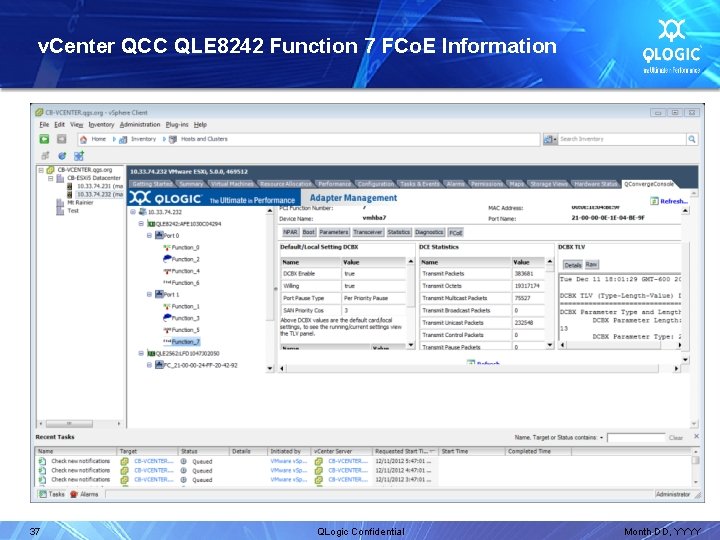Click the inventory tree horizontal scrollbar
This screenshot has height=540, width=720.
80,423
